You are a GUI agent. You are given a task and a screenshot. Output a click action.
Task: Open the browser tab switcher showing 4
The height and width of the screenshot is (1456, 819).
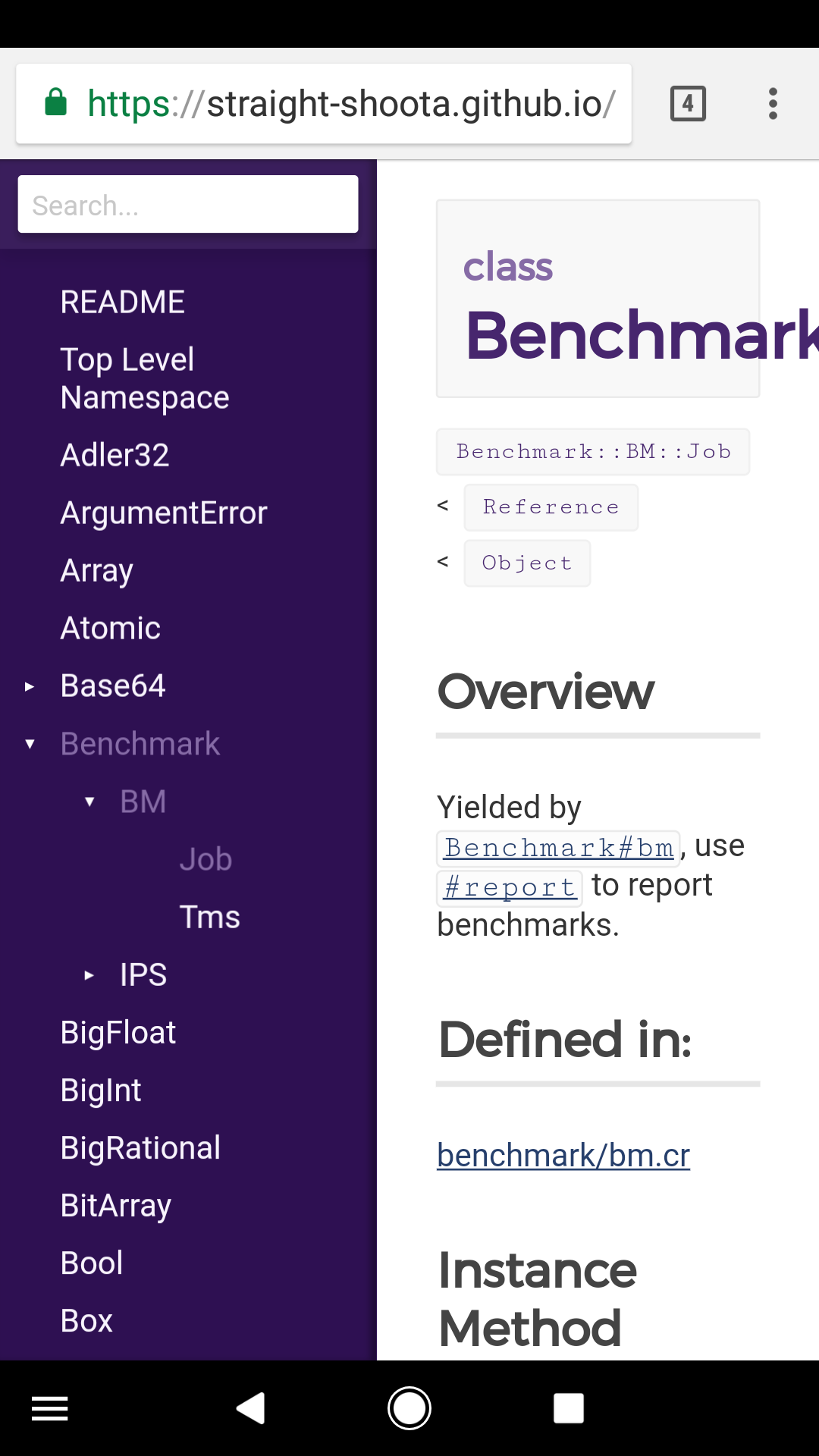(688, 103)
